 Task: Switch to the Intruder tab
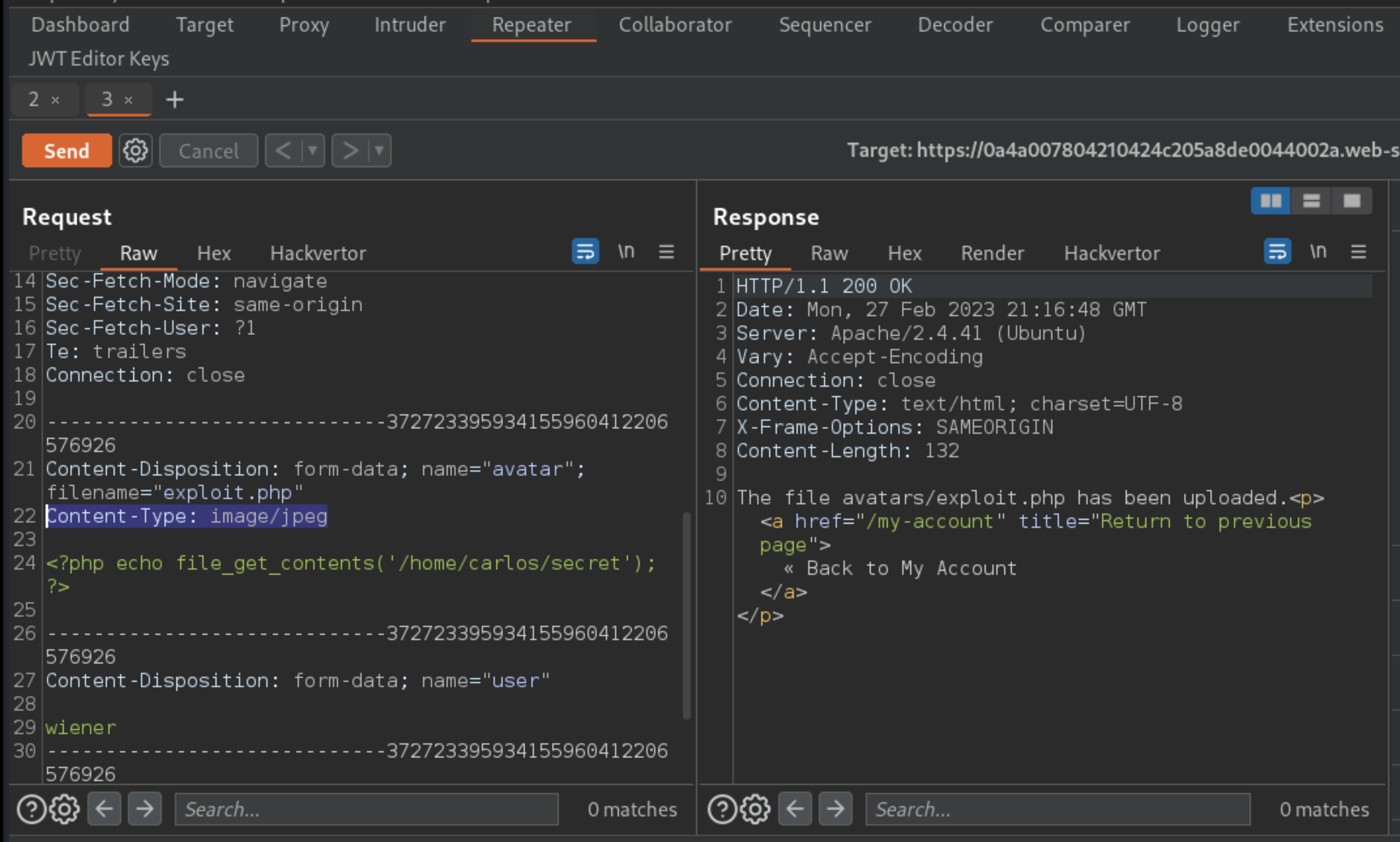(x=410, y=25)
